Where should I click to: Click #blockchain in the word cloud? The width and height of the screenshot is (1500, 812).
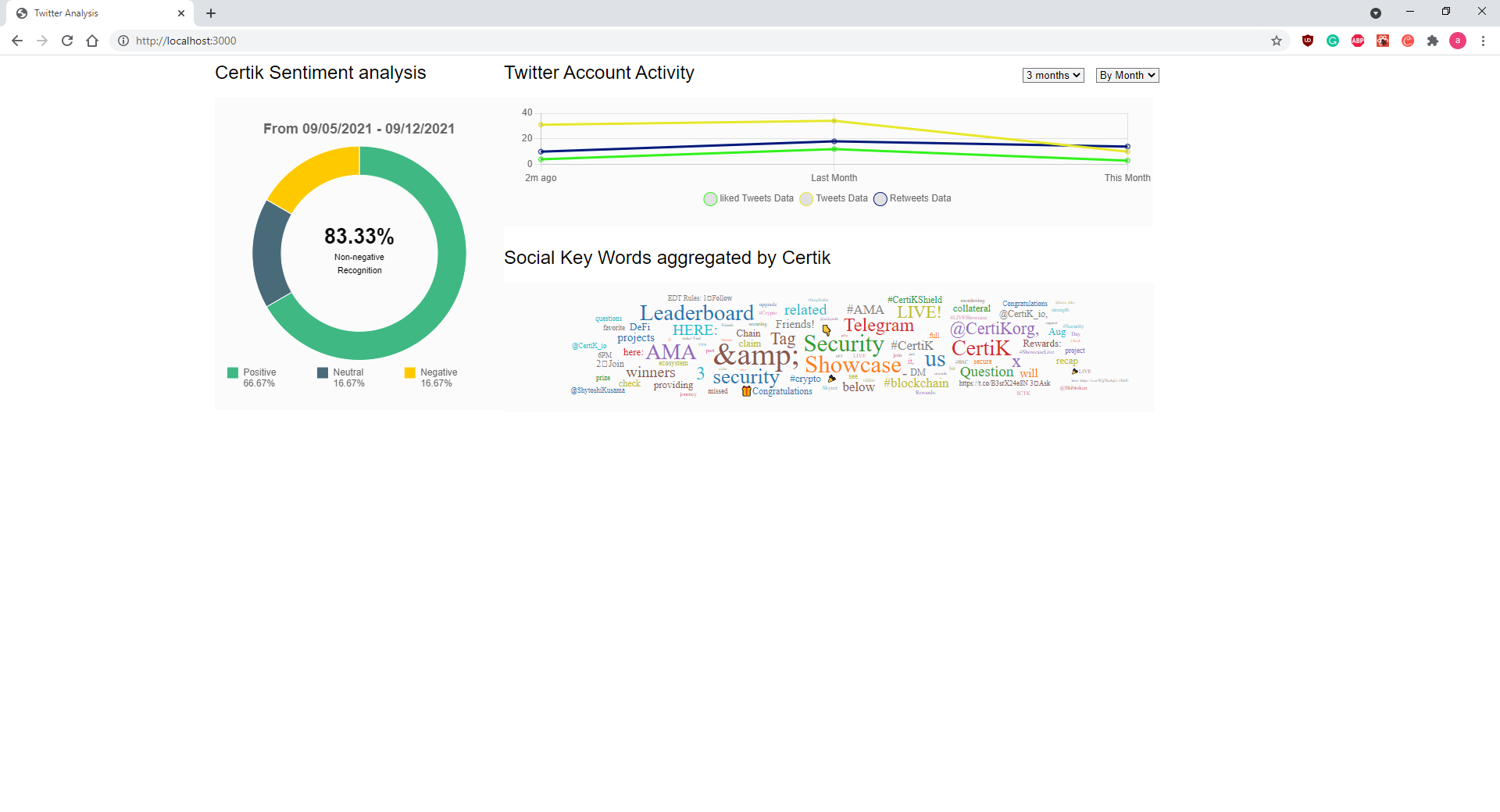[916, 383]
